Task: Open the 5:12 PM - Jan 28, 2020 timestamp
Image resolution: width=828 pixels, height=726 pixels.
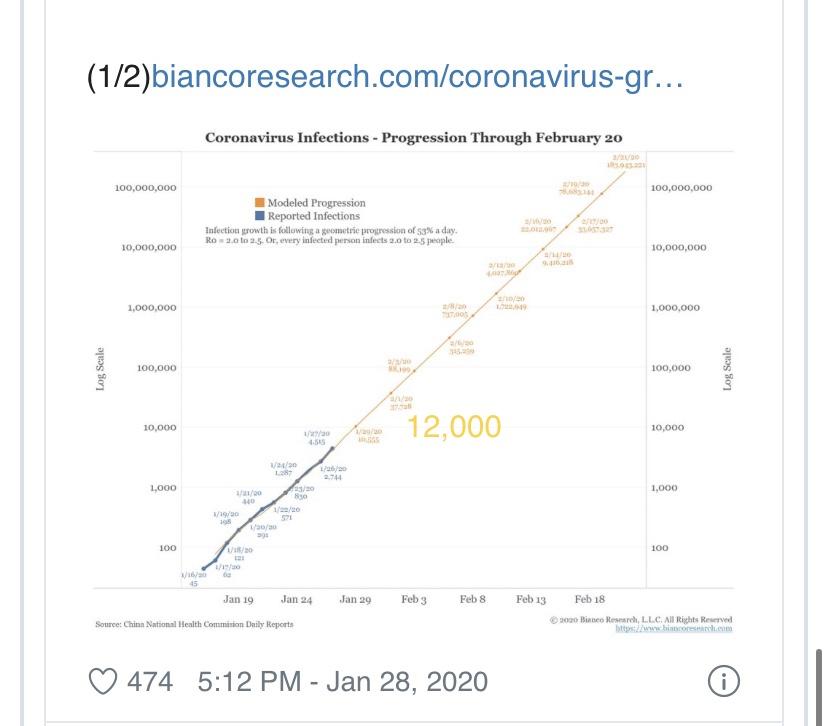Action: pos(343,681)
